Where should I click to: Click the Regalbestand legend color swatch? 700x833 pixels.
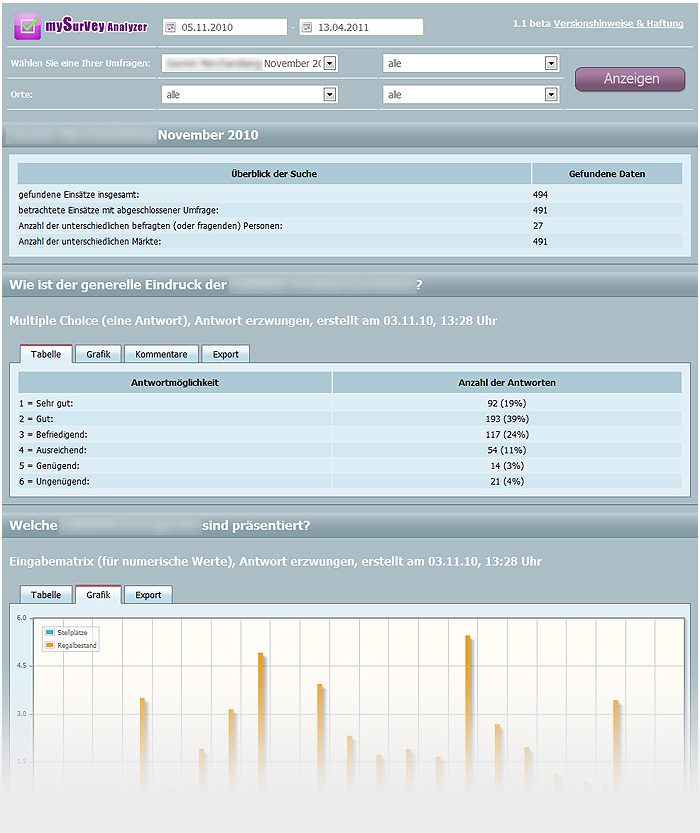click(50, 645)
